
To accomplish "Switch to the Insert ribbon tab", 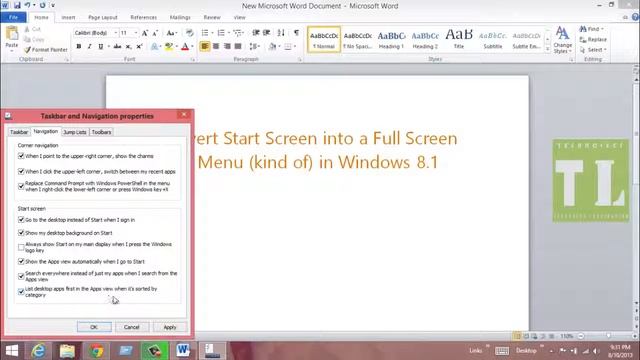I will [x=68, y=17].
